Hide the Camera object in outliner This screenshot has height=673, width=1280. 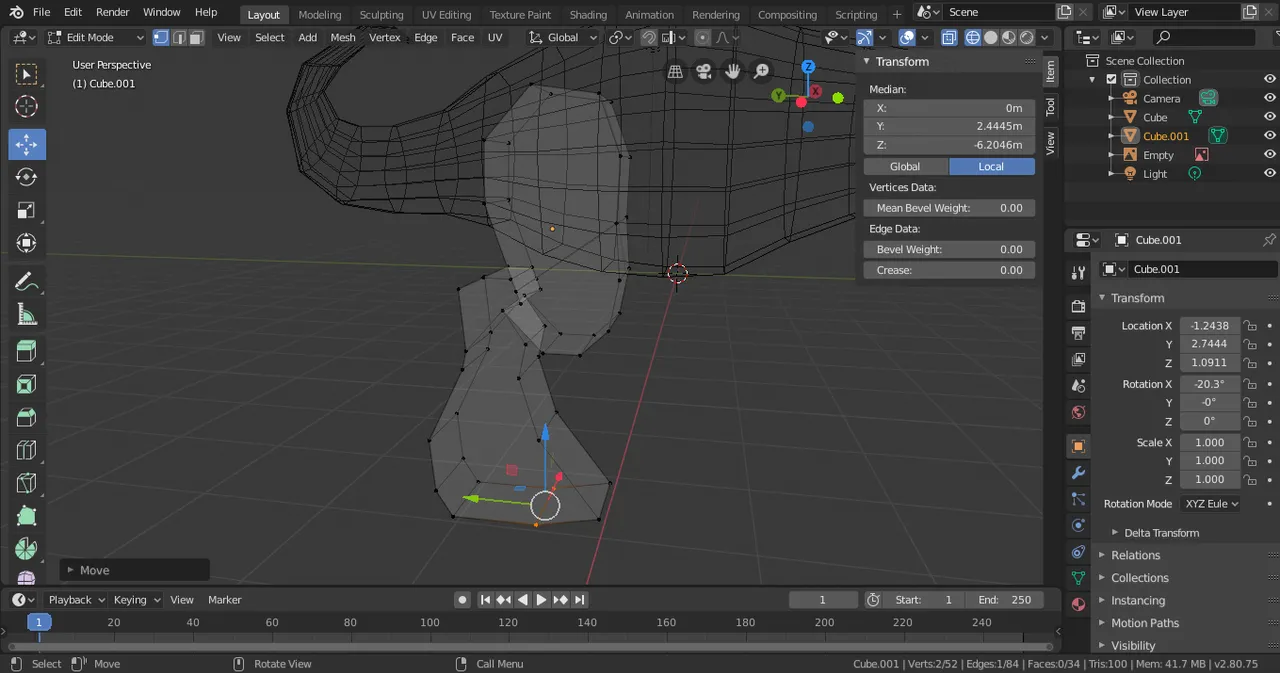click(1269, 98)
